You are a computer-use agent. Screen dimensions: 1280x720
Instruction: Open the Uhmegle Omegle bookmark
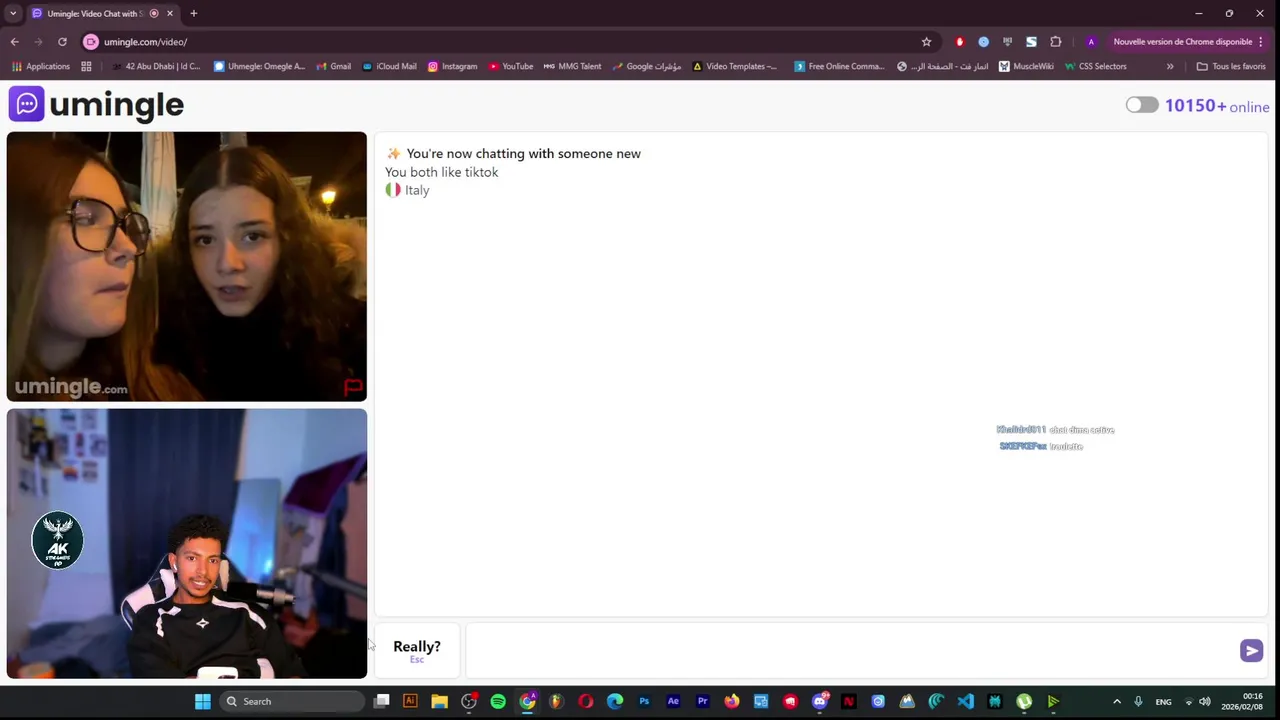click(x=259, y=66)
